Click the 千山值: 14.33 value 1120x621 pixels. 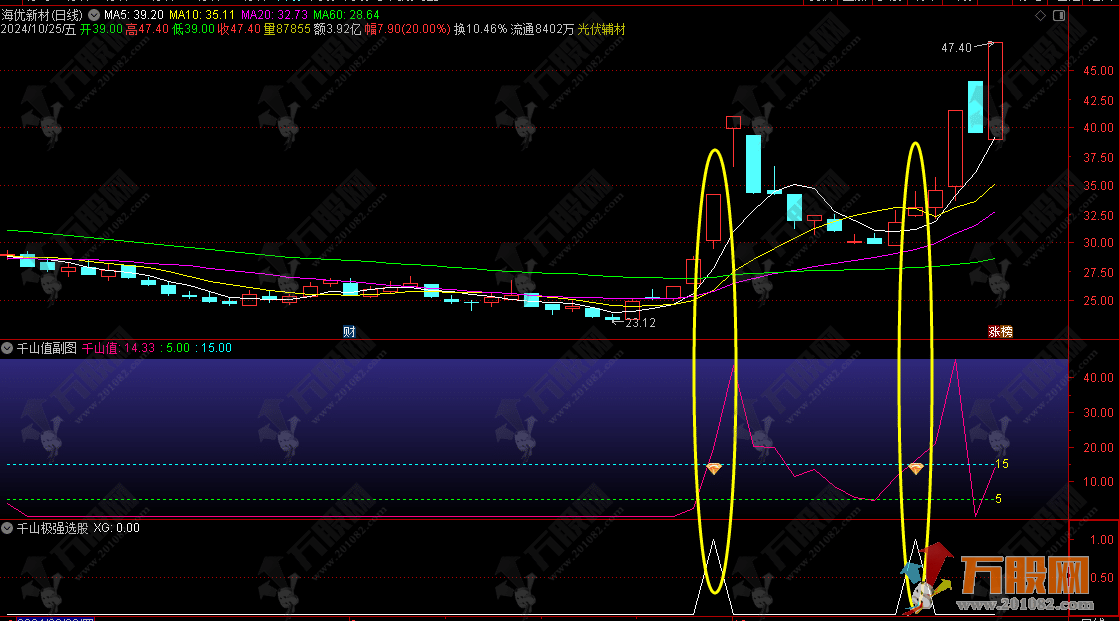(119, 348)
